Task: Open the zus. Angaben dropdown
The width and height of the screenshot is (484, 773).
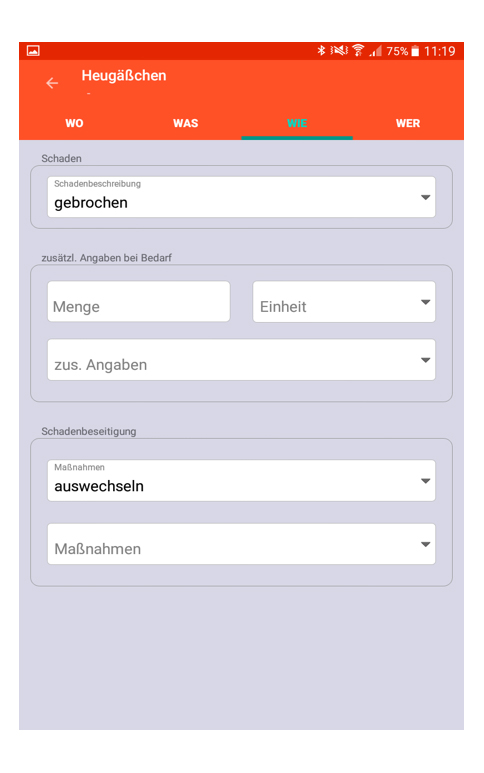Action: pos(242,359)
